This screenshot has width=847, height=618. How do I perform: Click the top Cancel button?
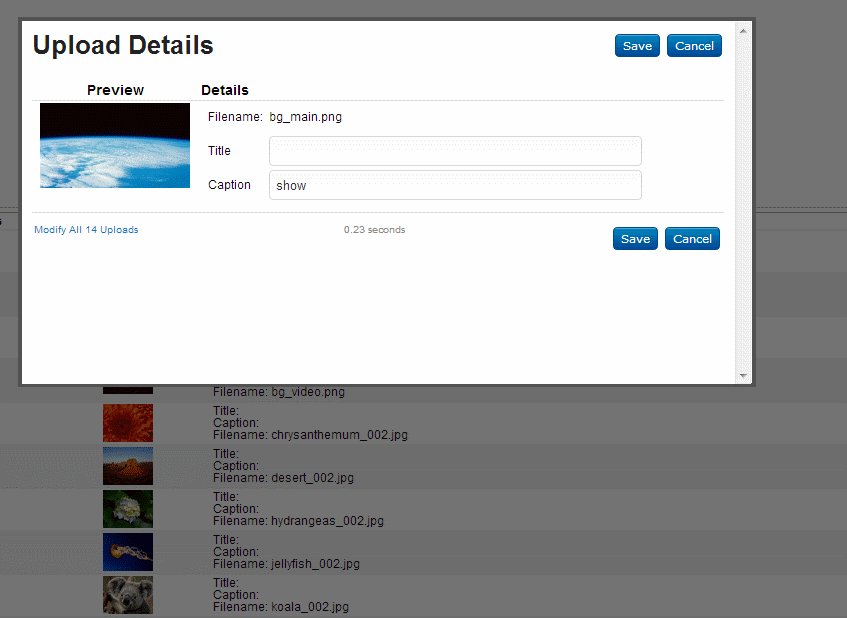pyautogui.click(x=694, y=46)
